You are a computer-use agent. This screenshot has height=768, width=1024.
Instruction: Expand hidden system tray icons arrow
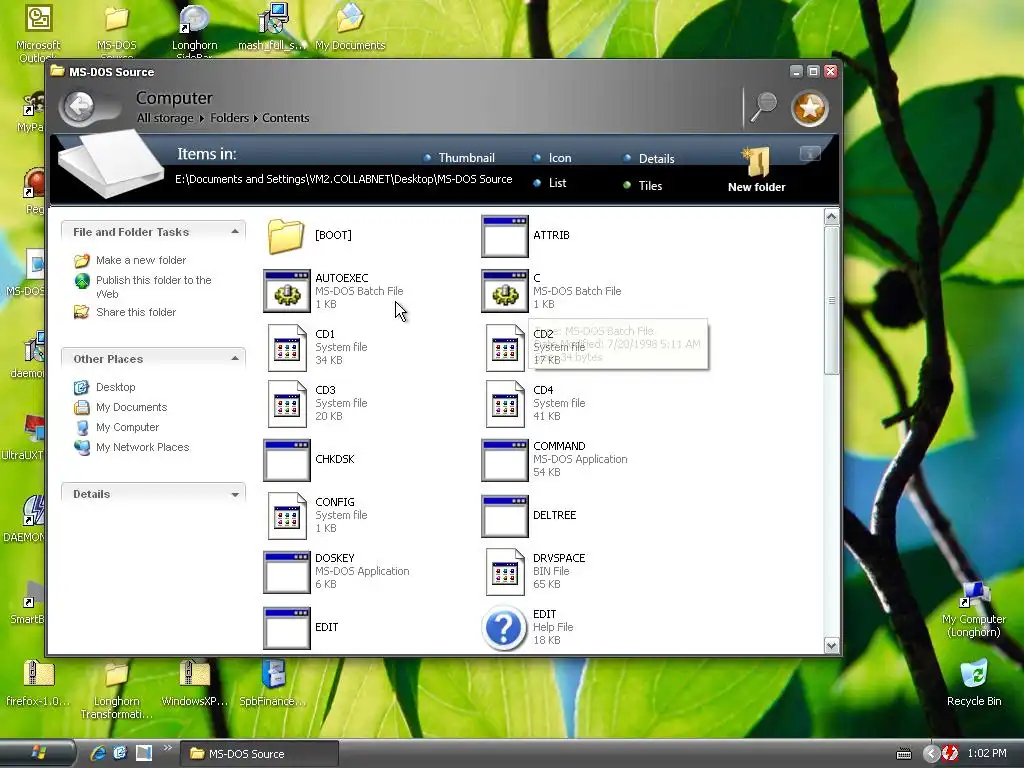pyautogui.click(x=931, y=754)
